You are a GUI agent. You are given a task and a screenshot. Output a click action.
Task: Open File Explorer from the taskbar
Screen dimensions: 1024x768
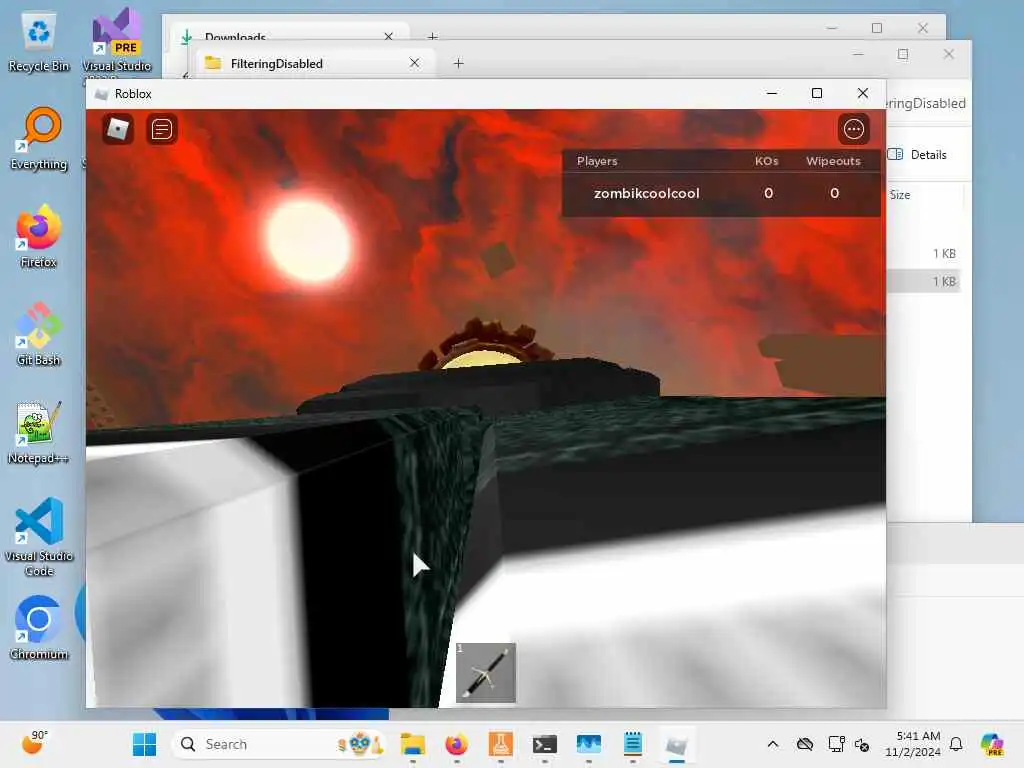(413, 744)
